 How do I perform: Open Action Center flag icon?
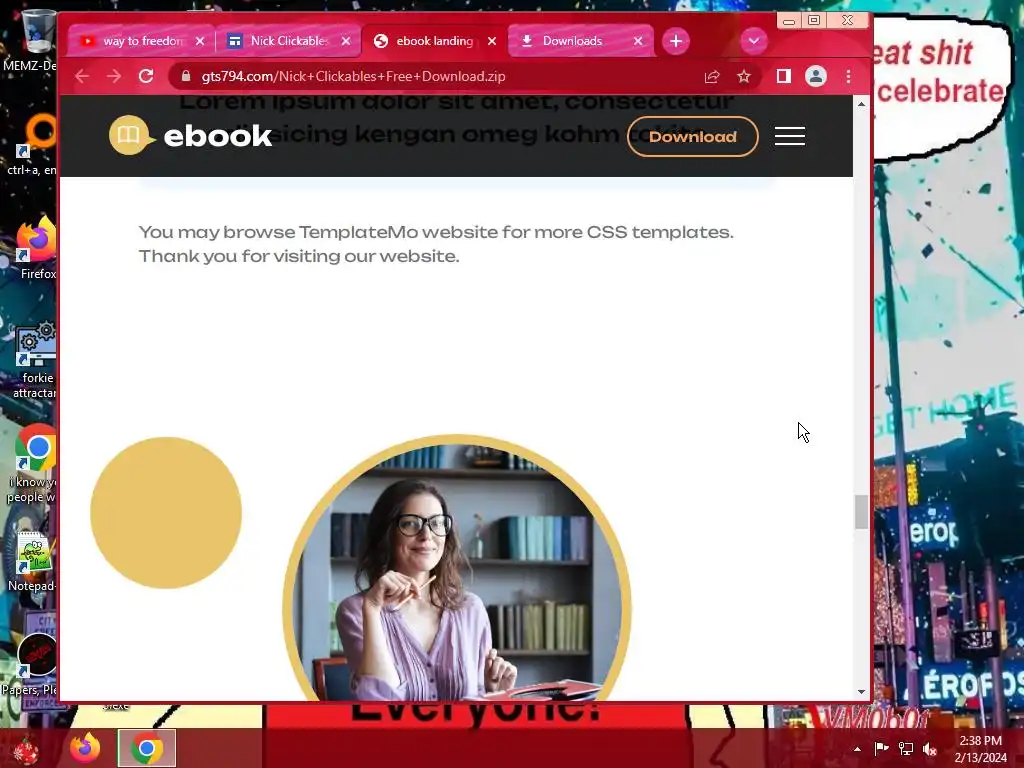[x=882, y=749]
